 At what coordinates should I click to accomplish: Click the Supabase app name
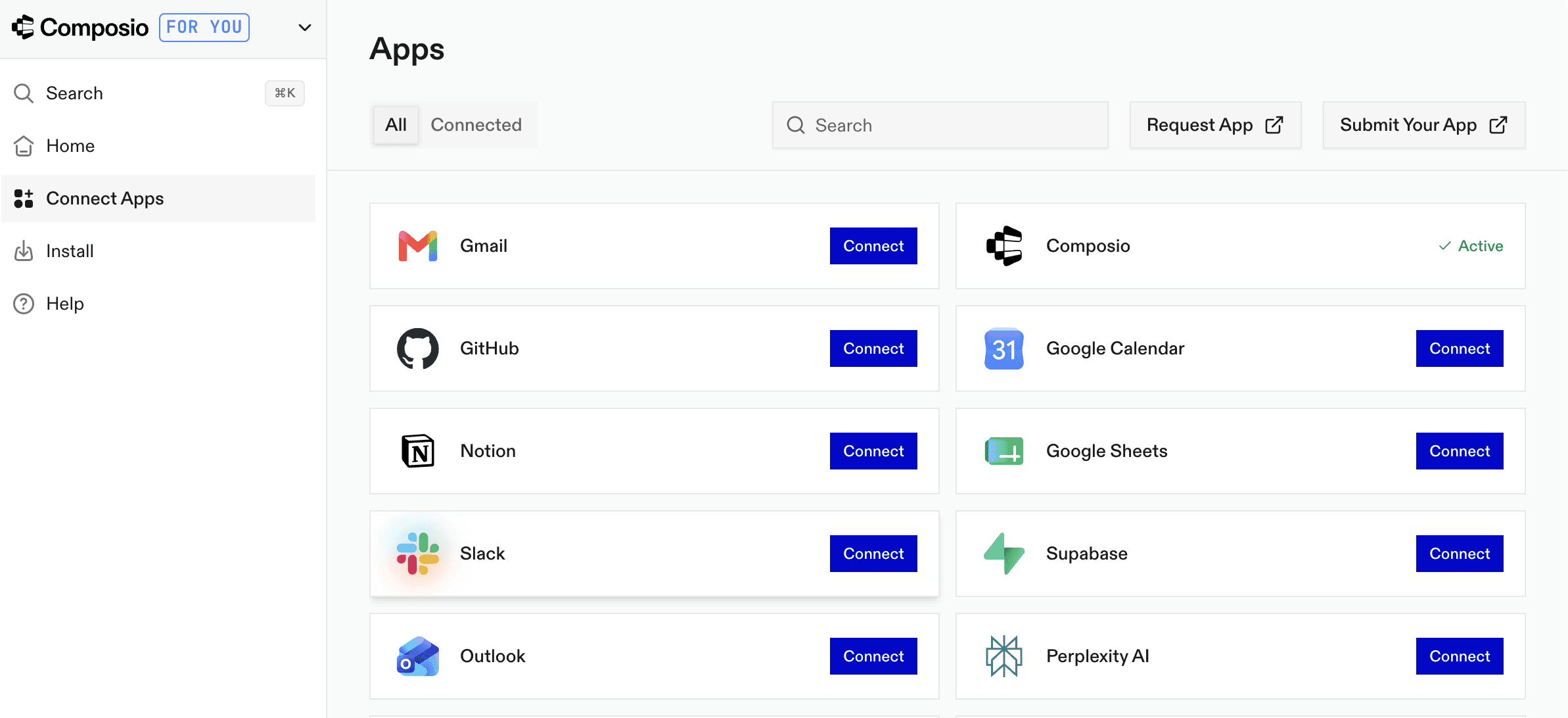1087,554
